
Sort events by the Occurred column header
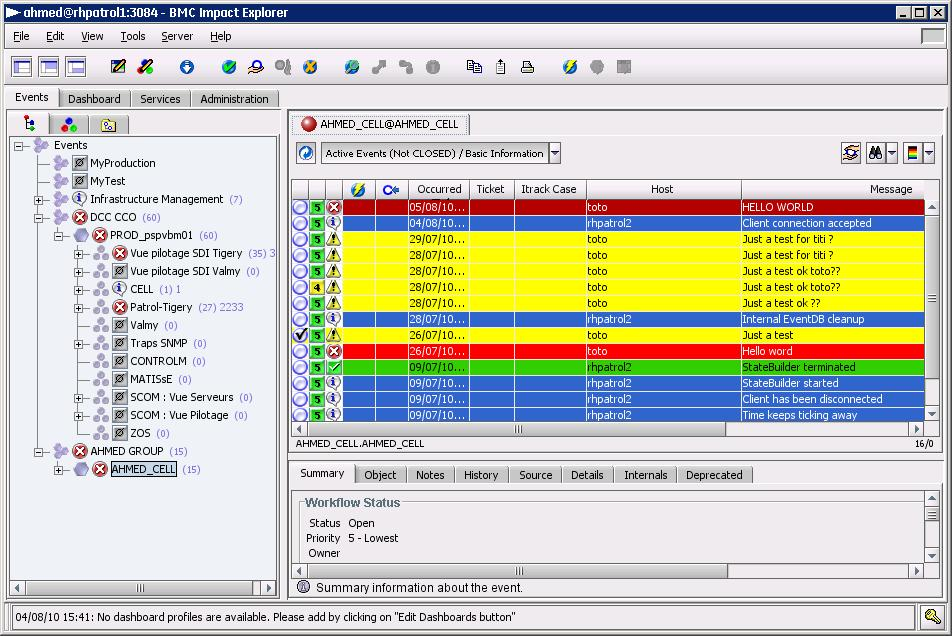pyautogui.click(x=439, y=189)
